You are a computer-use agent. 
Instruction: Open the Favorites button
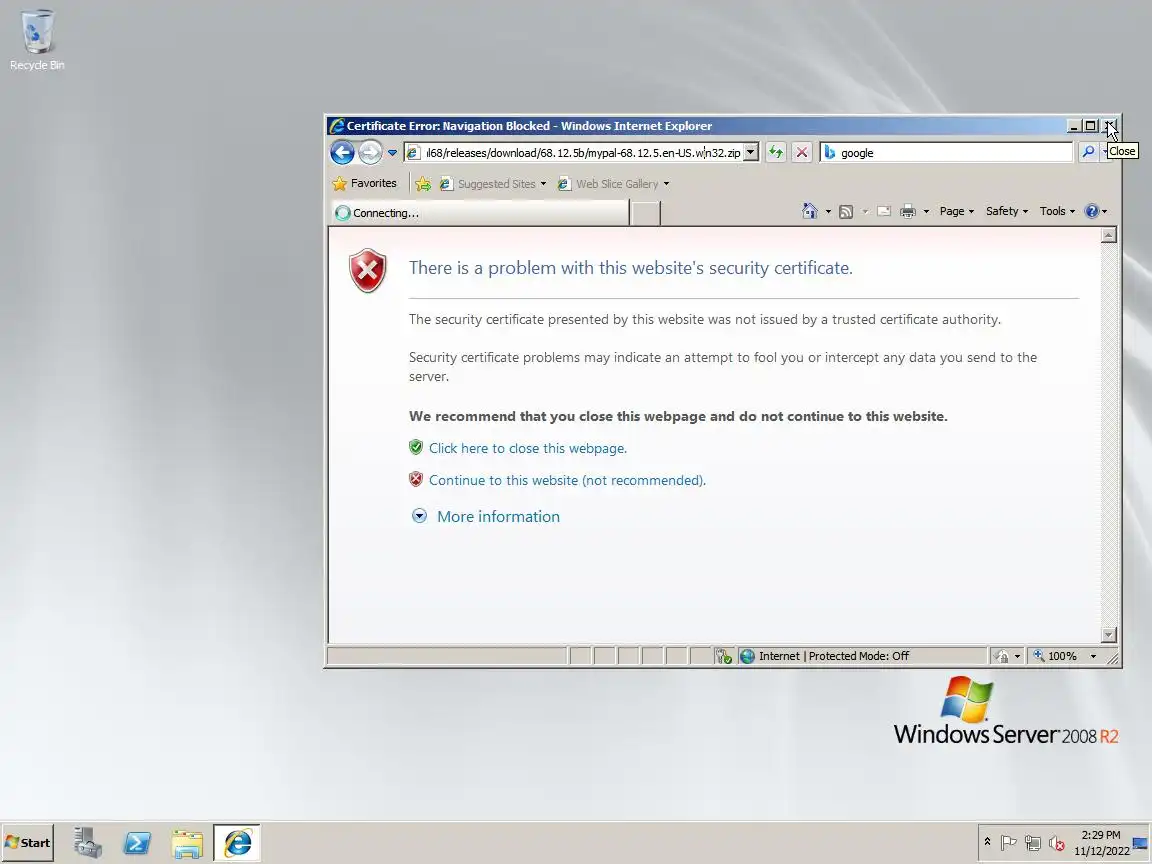(364, 184)
